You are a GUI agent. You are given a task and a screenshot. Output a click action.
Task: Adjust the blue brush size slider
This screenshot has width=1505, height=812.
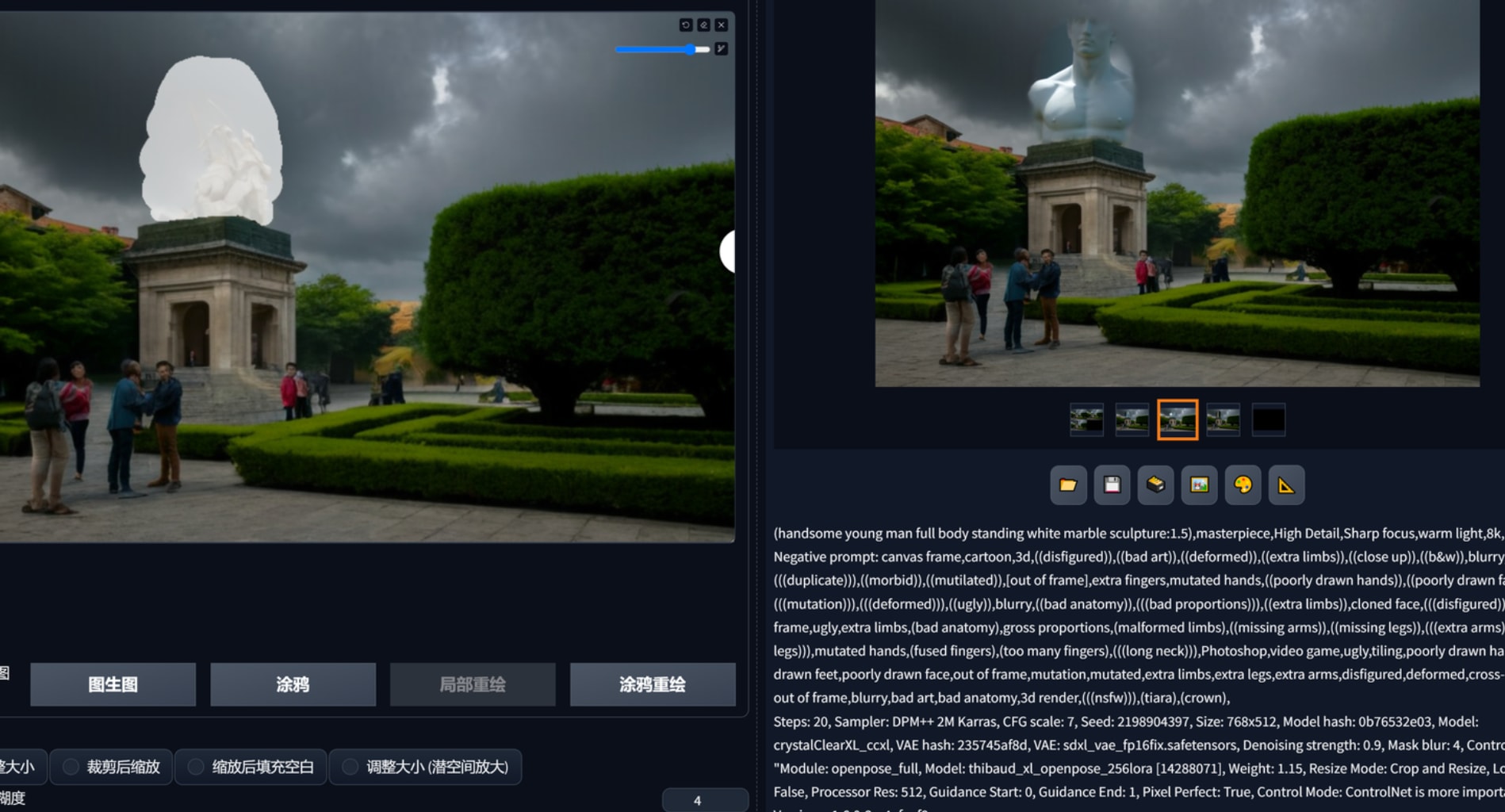click(x=662, y=49)
